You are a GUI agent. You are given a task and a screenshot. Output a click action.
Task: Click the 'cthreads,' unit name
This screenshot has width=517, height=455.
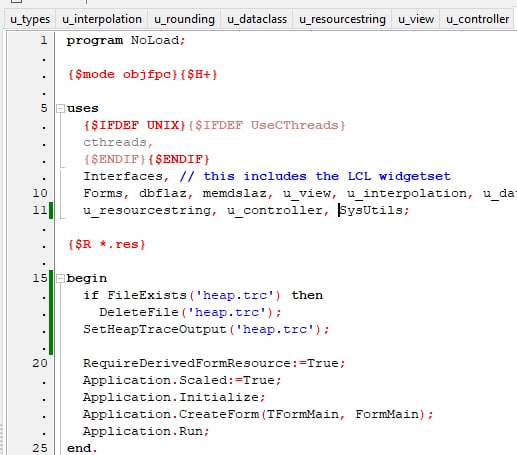118,143
